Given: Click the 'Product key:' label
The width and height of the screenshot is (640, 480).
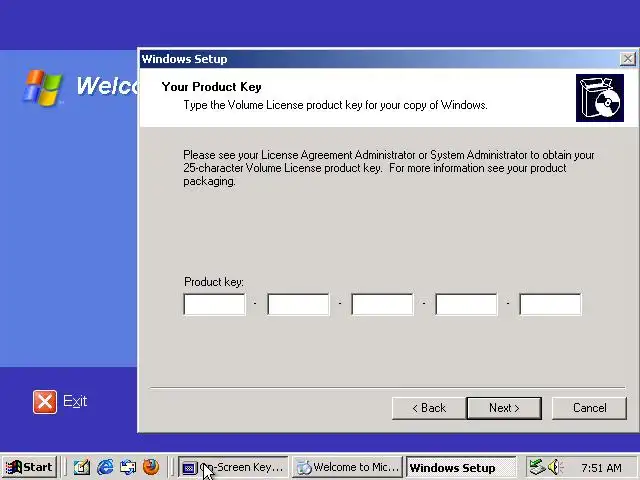Looking at the screenshot, I should [214, 282].
